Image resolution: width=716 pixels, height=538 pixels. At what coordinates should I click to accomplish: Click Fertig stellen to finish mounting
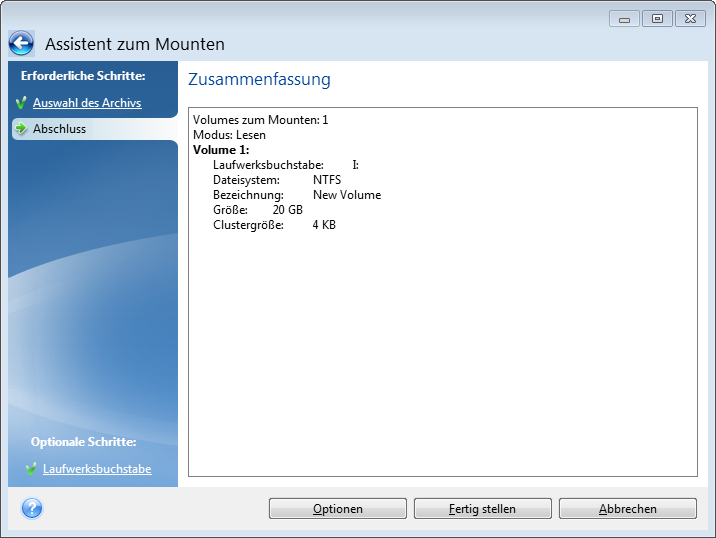tap(482, 509)
